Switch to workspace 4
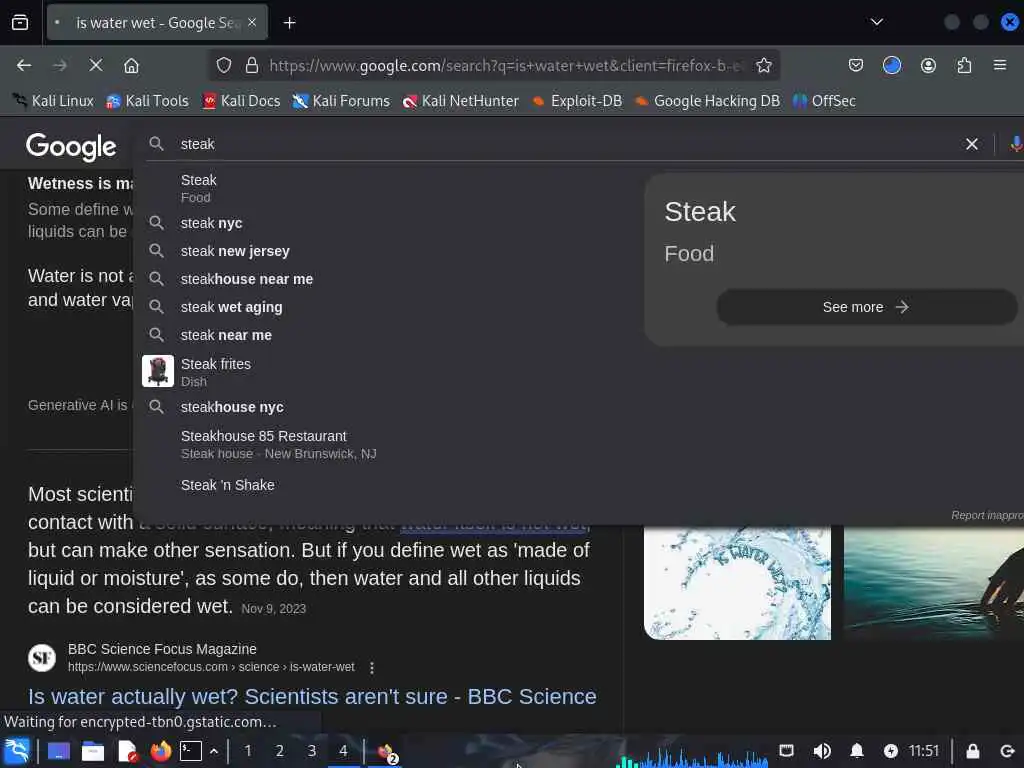Screen dimensions: 1024x768 click(x=344, y=751)
